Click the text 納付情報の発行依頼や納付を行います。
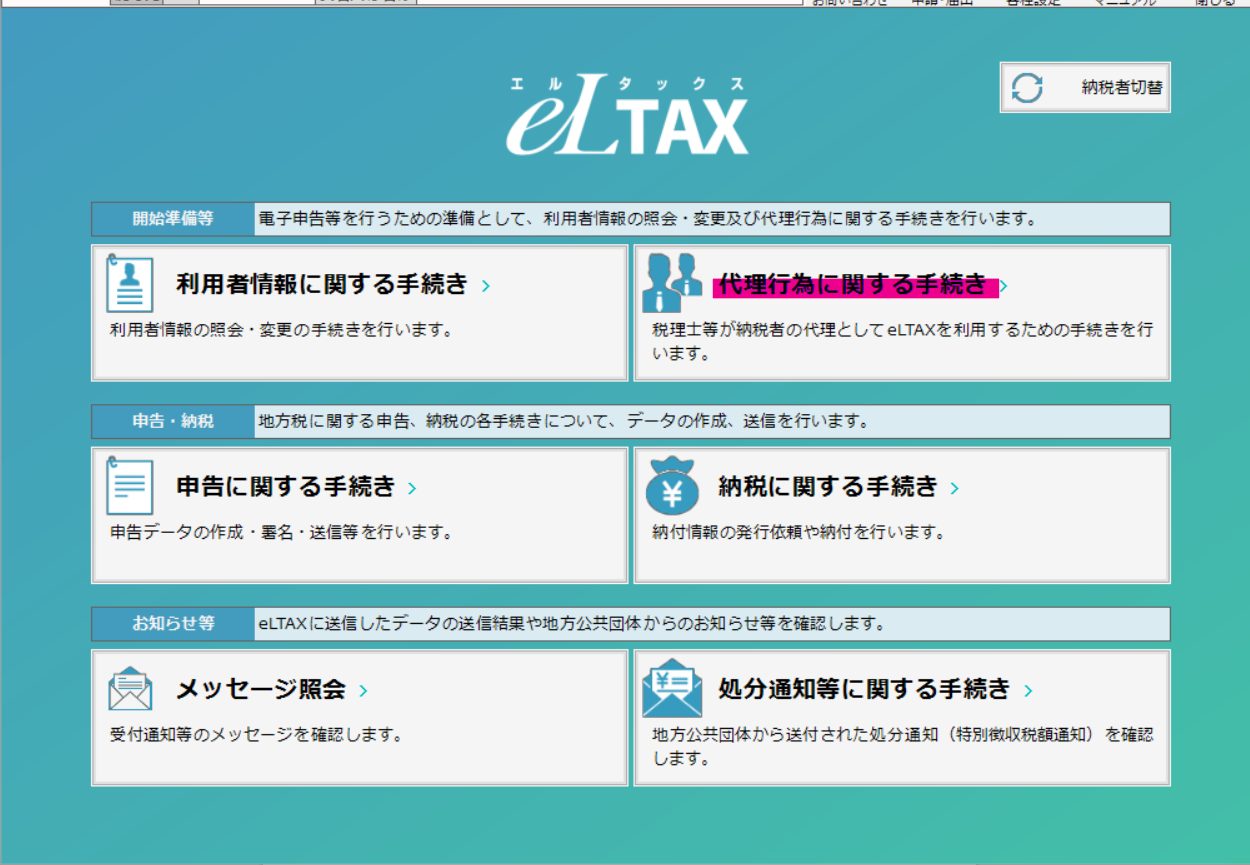Image resolution: width=1250 pixels, height=865 pixels. pyautogui.click(x=798, y=533)
